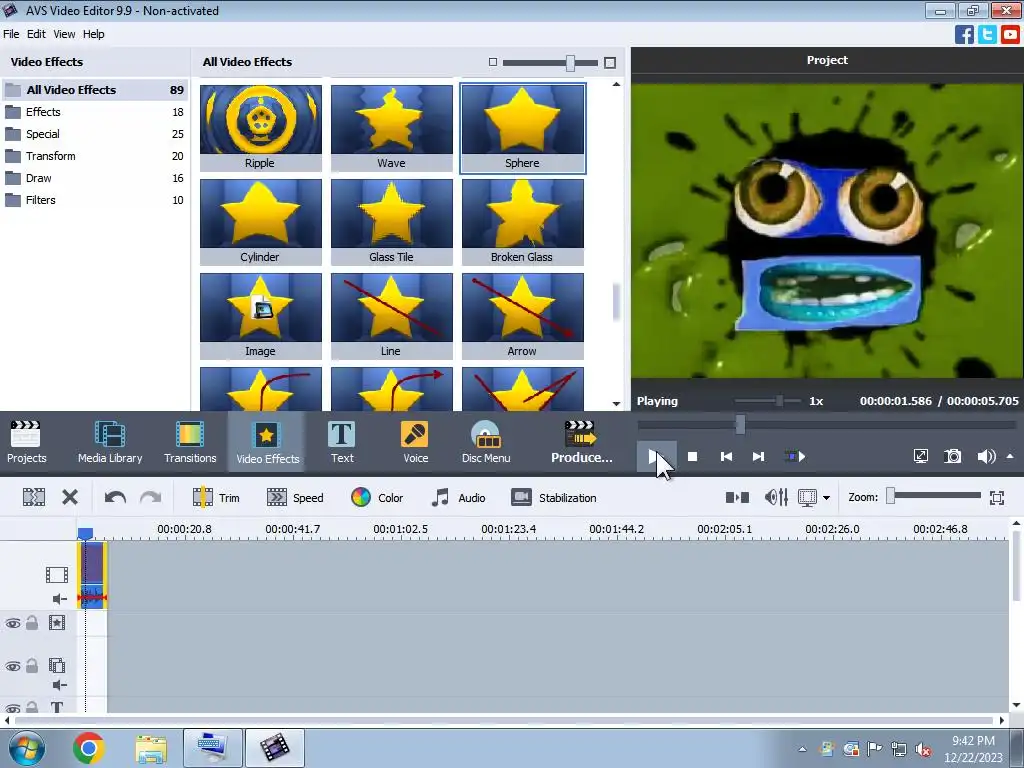The height and width of the screenshot is (768, 1024).
Task: Select the Draw folder
Action: click(95, 178)
